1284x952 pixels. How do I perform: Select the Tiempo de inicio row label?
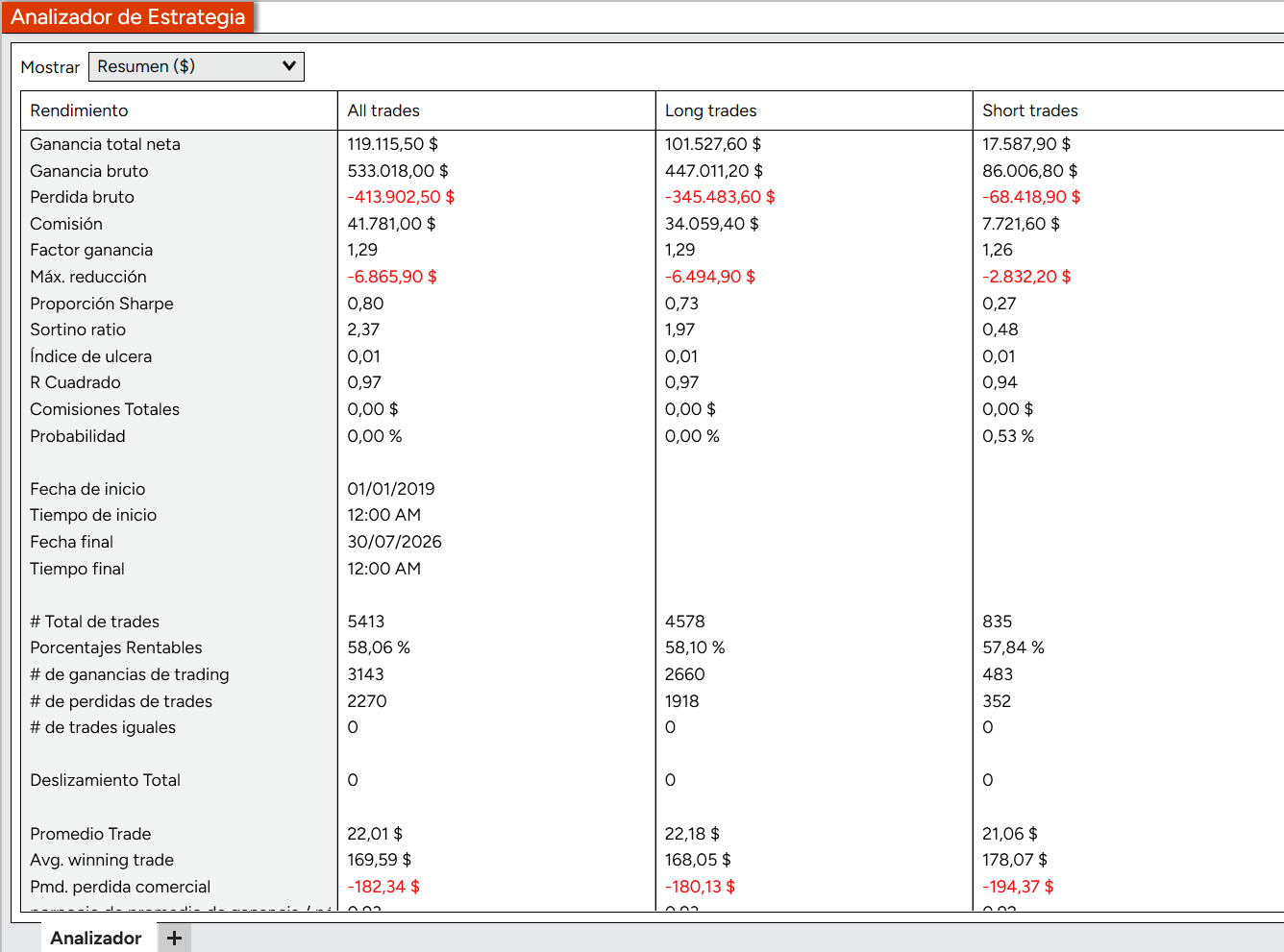[x=92, y=515]
